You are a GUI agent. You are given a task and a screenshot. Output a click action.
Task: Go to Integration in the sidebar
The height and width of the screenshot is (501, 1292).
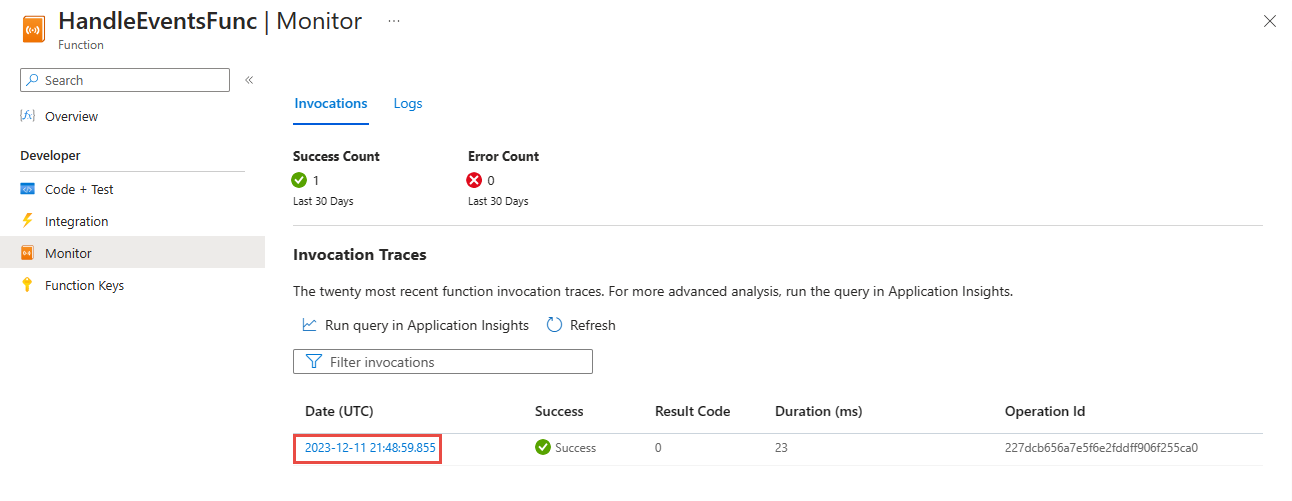pyautogui.click(x=76, y=221)
